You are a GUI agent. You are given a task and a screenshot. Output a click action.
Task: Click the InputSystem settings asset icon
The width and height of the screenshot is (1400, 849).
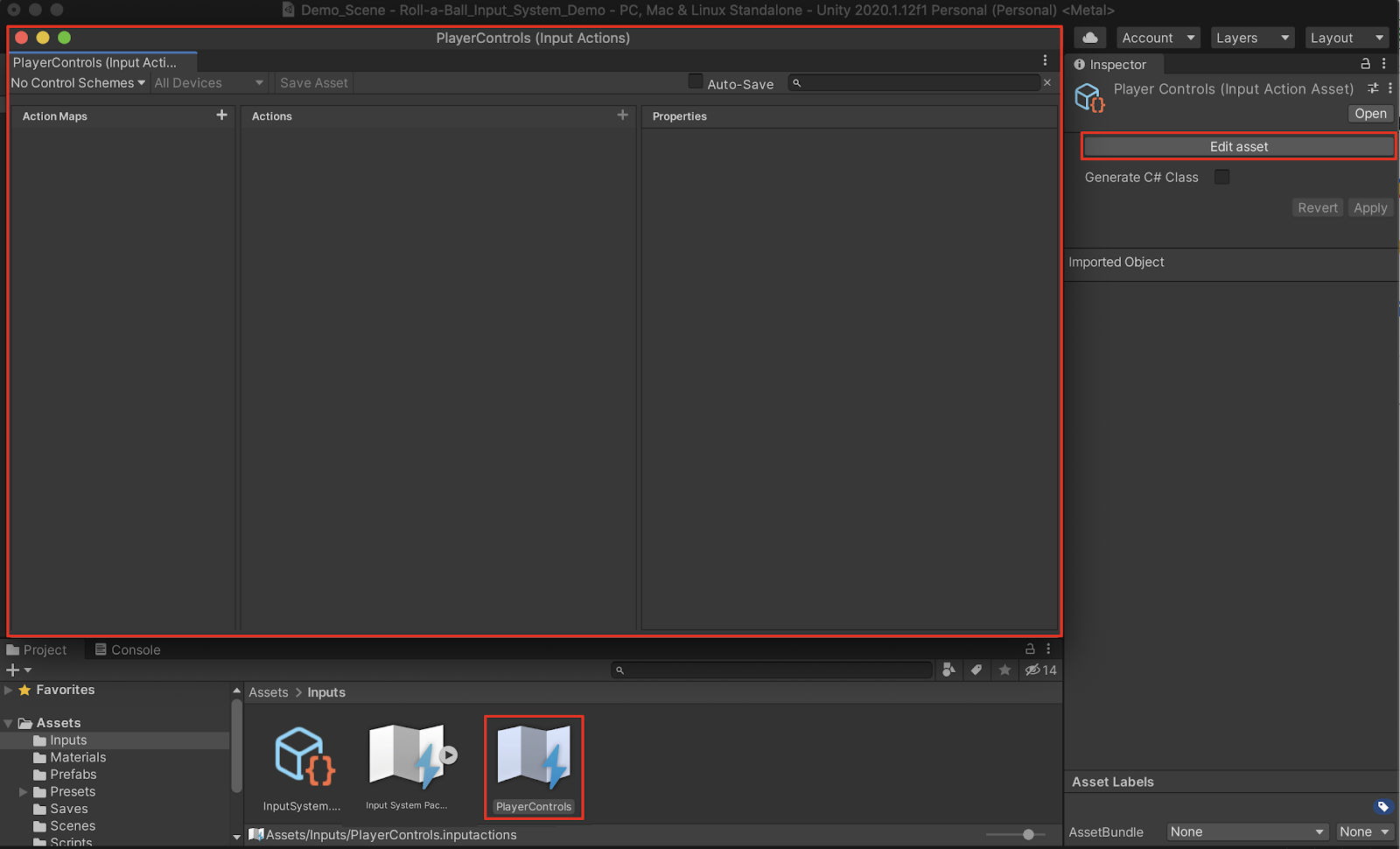303,757
